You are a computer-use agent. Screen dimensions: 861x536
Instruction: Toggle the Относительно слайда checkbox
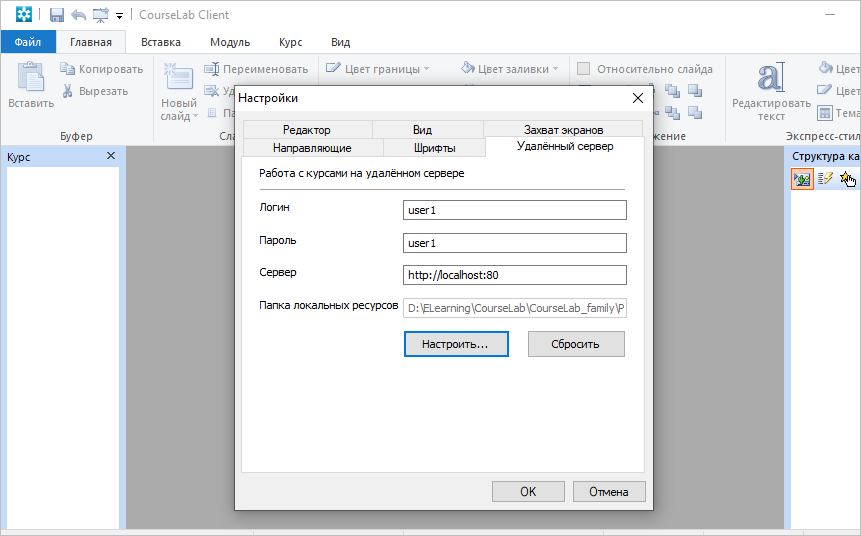583,69
